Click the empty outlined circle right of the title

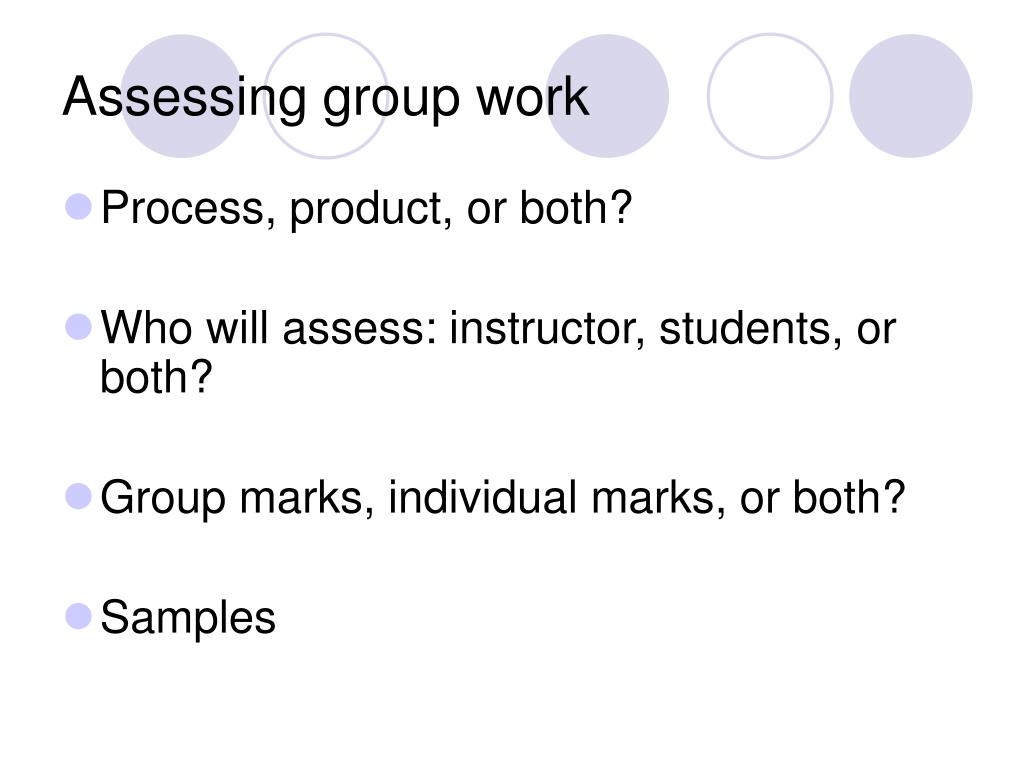[770, 96]
